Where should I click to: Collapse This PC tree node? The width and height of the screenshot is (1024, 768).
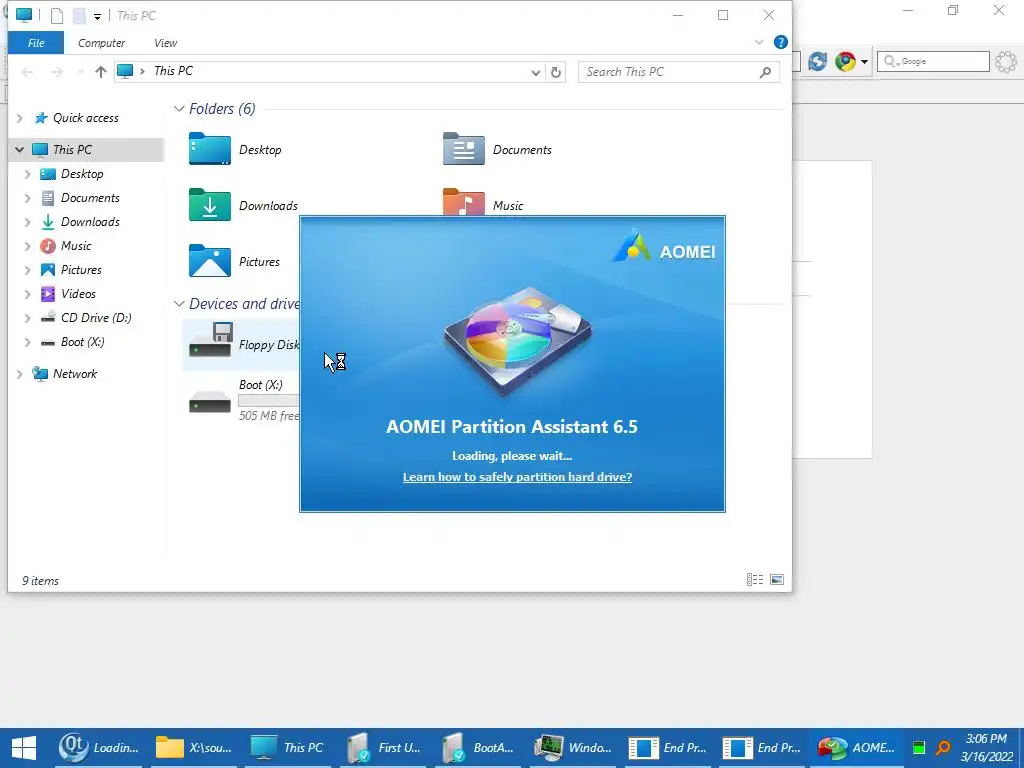(20, 150)
